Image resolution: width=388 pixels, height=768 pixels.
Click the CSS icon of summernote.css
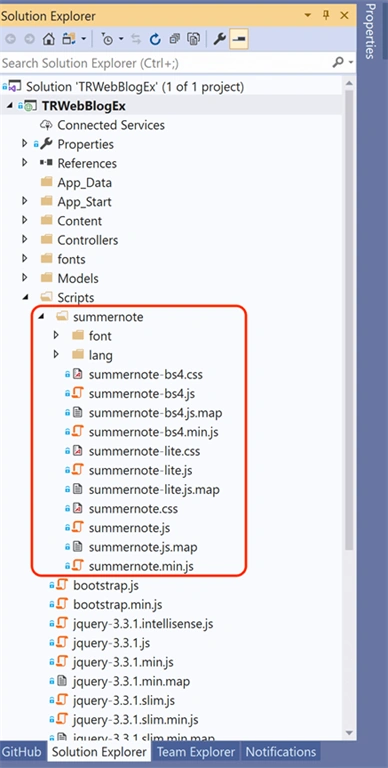77,509
